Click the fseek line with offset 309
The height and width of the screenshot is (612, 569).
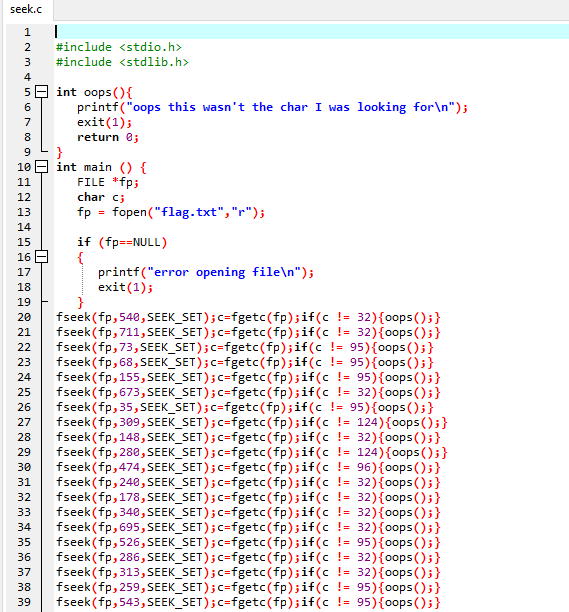point(252,422)
